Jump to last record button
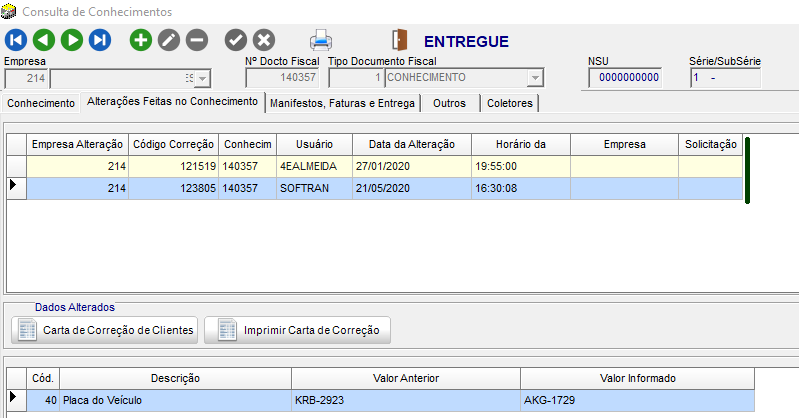Screen dimensions: 799x418 click(x=100, y=40)
